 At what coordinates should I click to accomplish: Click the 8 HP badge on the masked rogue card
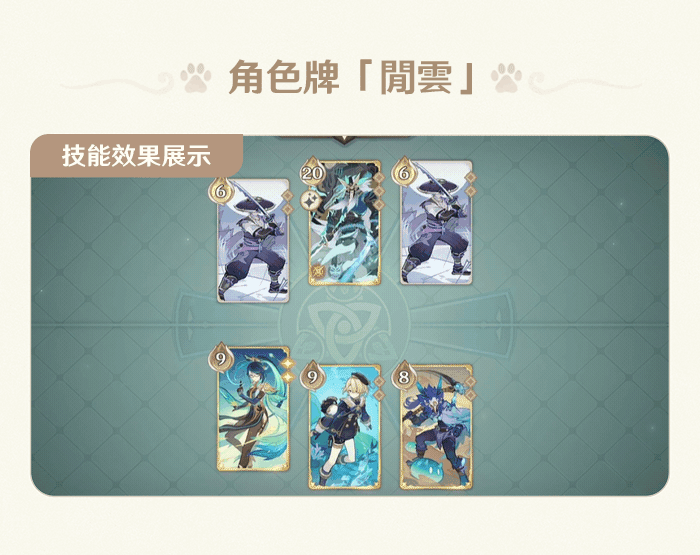[403, 376]
